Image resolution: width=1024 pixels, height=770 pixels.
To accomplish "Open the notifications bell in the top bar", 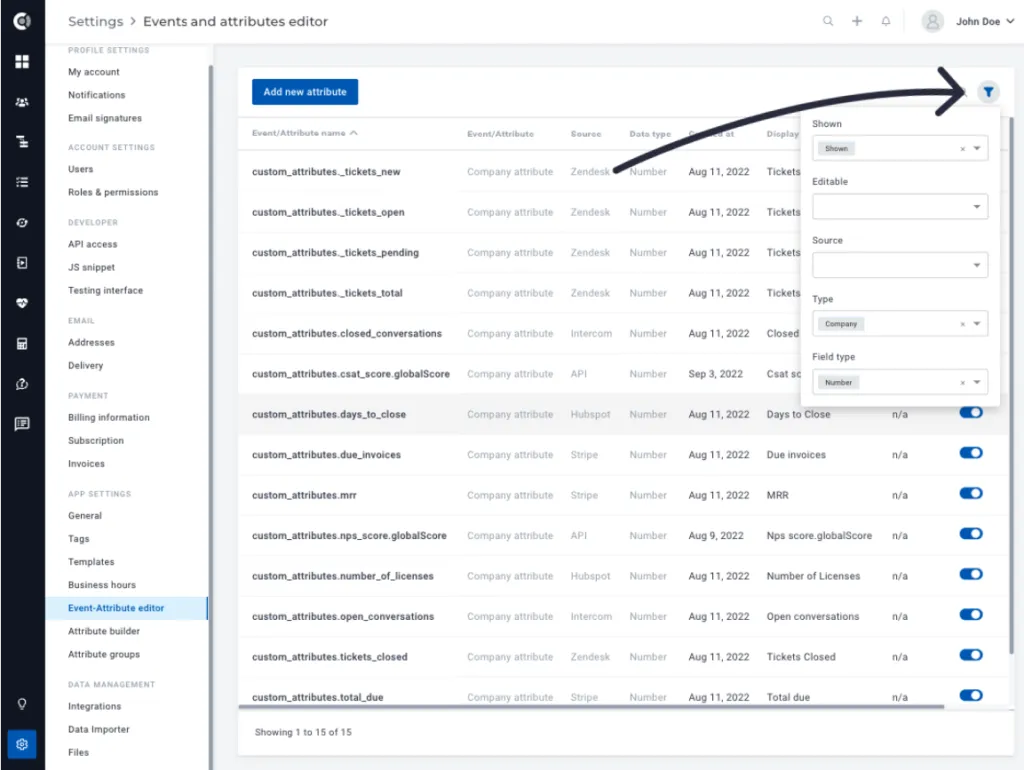I will coord(886,21).
